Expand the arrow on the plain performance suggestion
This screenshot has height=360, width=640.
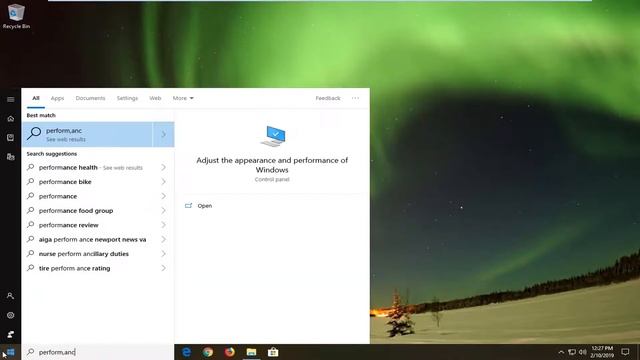tap(163, 196)
